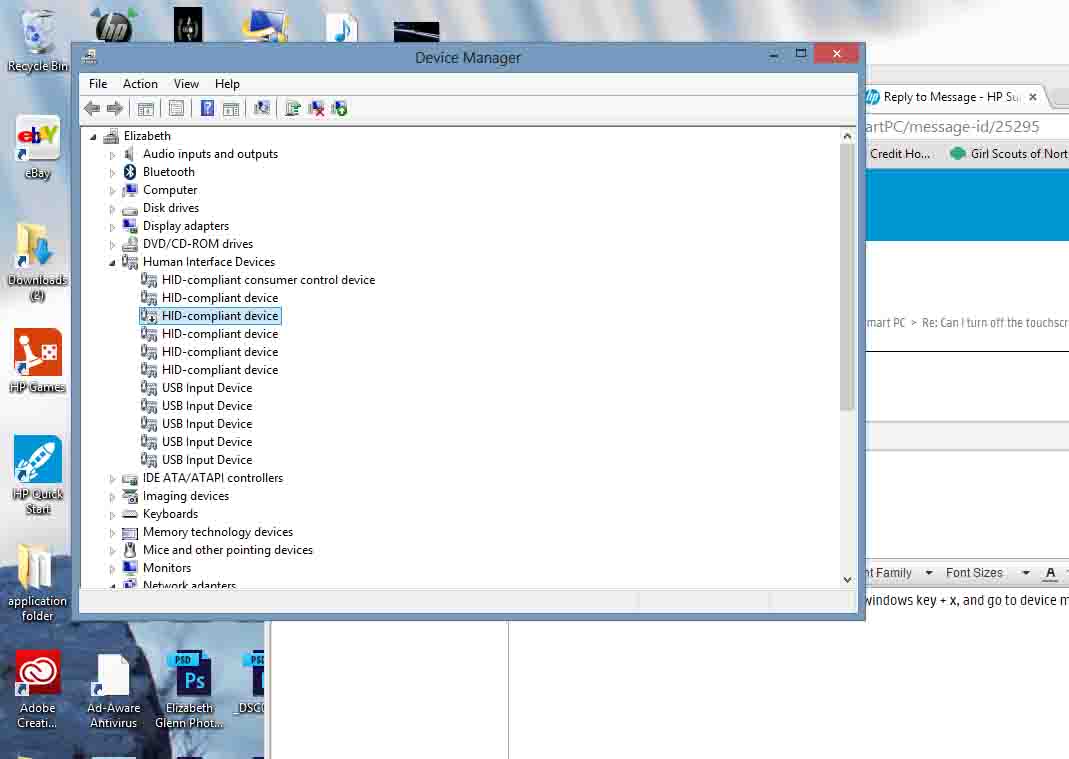Image resolution: width=1069 pixels, height=759 pixels.
Task: Open the eBay desktop shortcut
Action: click(x=38, y=147)
